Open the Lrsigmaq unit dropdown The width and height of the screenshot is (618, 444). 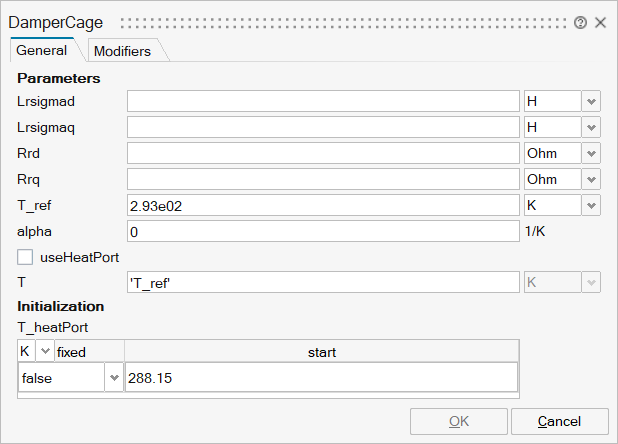(591, 127)
